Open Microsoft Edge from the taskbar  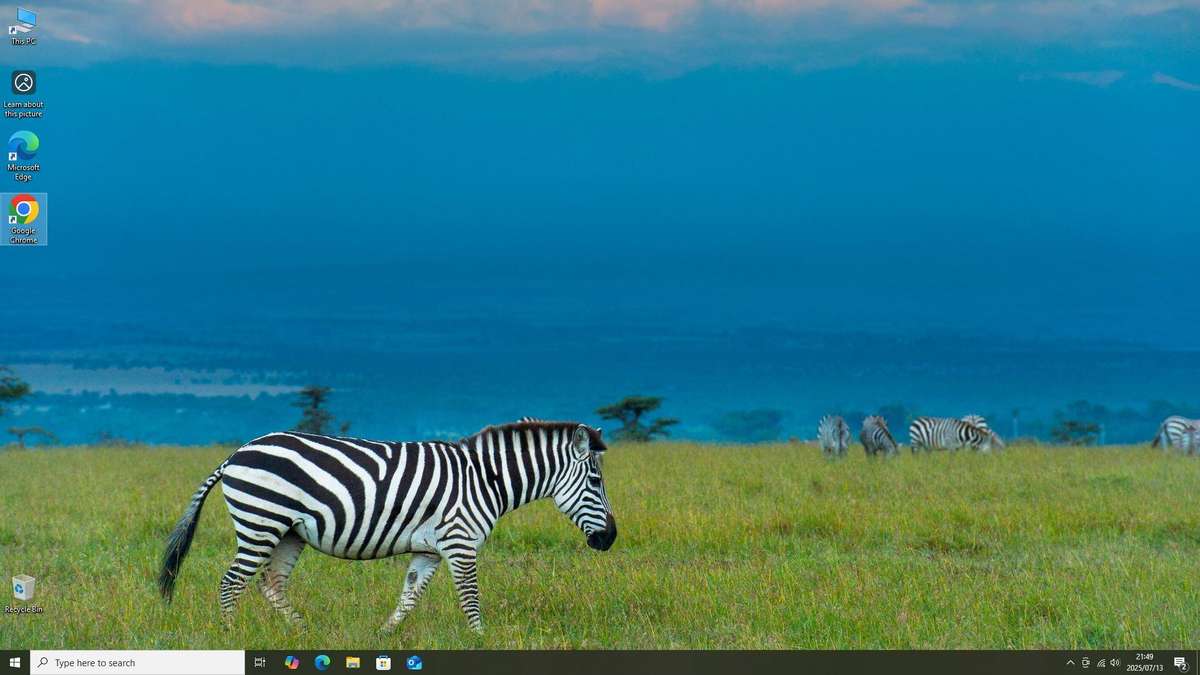coord(321,662)
